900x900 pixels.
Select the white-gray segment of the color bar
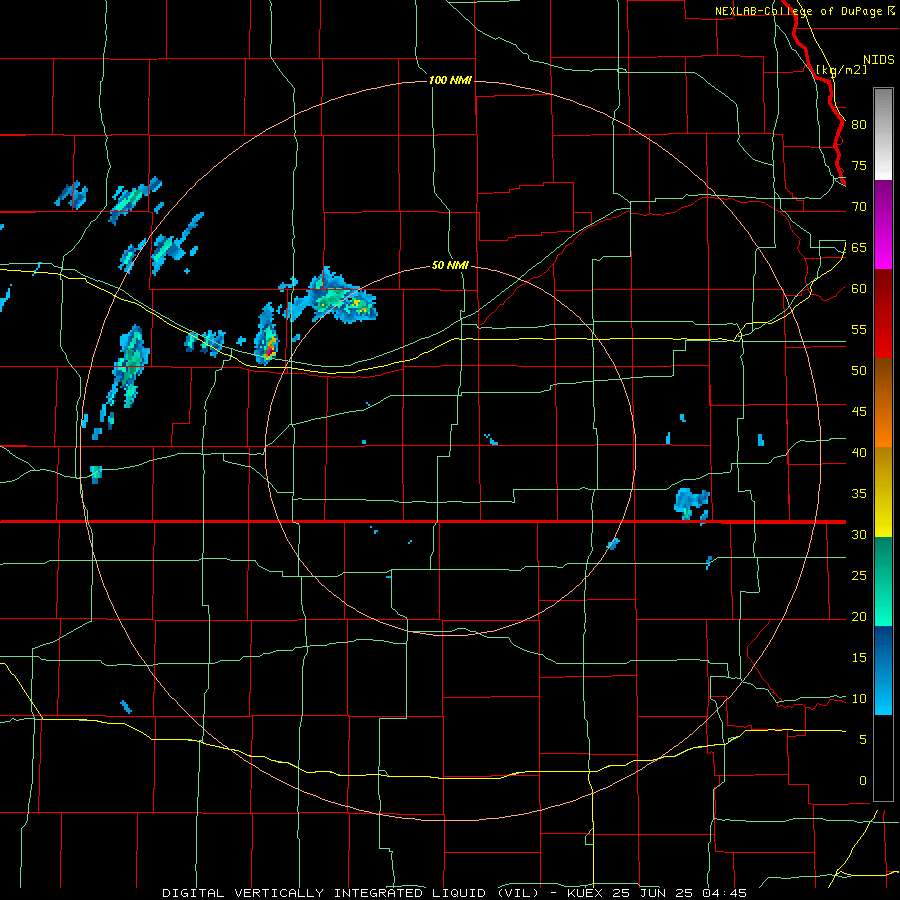[883, 134]
